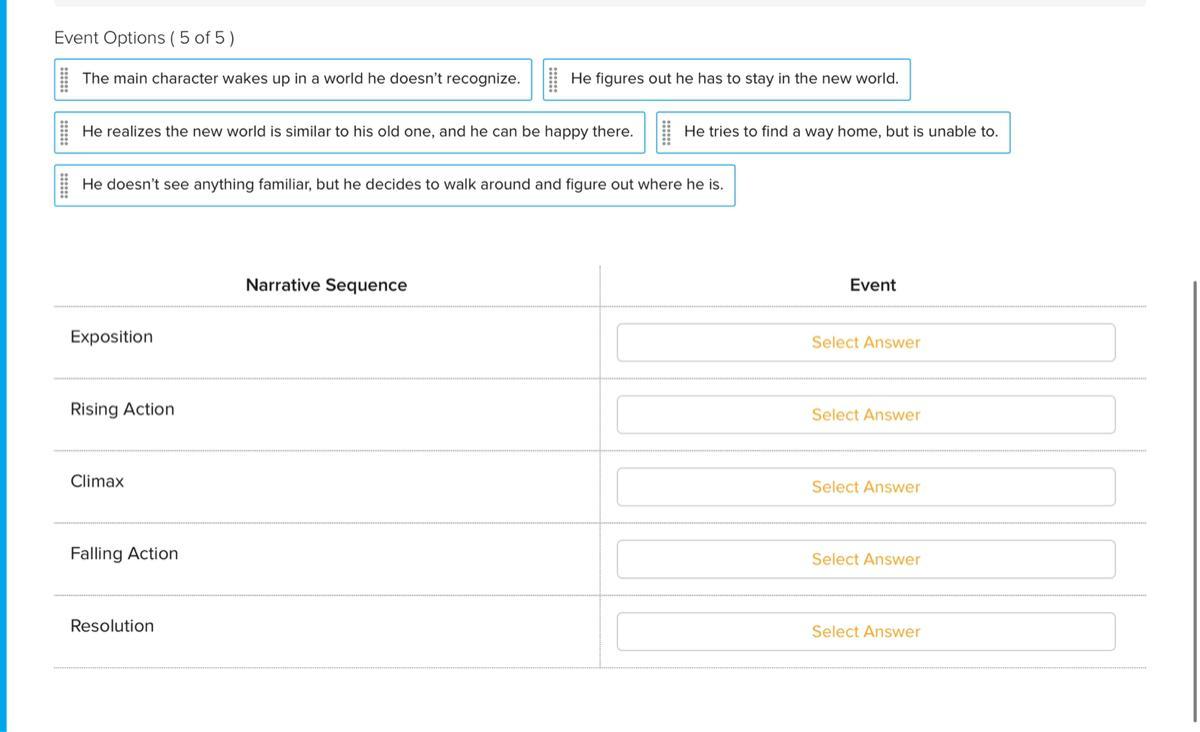
Task: Click the 'Exposition' row label
Action: click(112, 337)
